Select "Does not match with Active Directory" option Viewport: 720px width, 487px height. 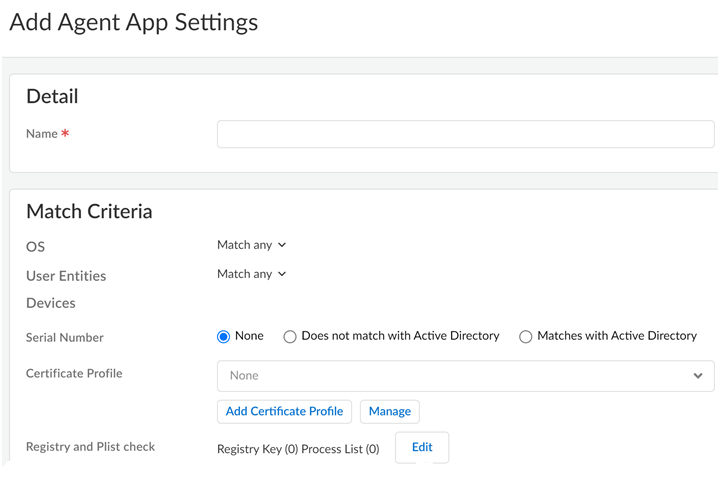click(291, 337)
